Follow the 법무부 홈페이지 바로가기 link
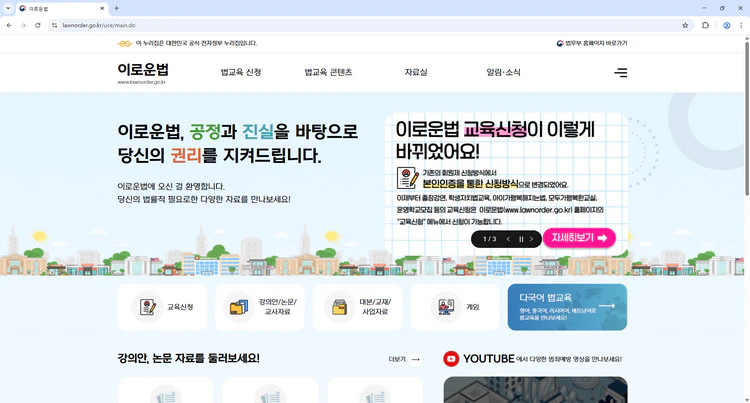The height and width of the screenshot is (403, 750). tap(591, 43)
